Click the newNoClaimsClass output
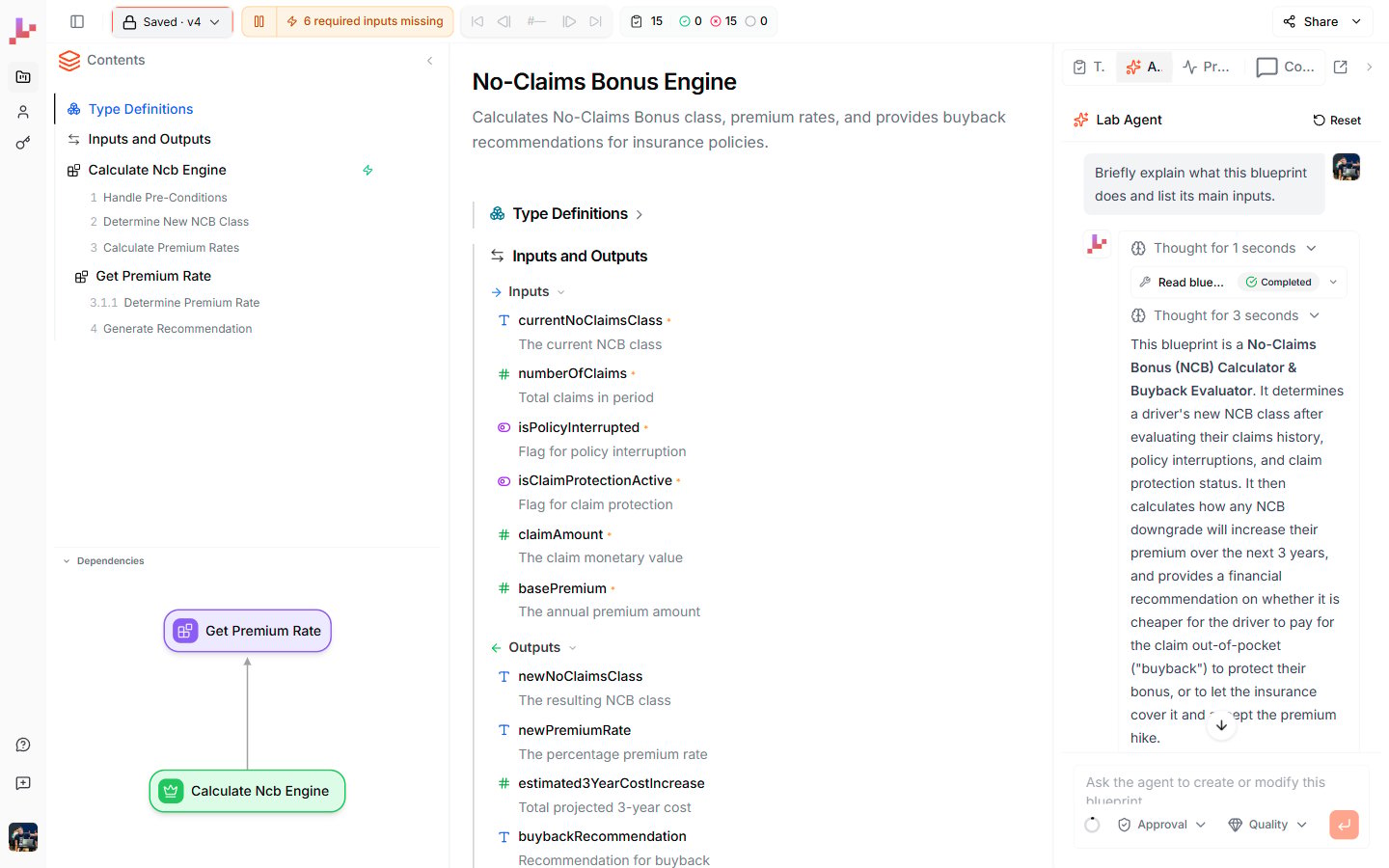This screenshot has width=1389, height=868. coord(581,676)
